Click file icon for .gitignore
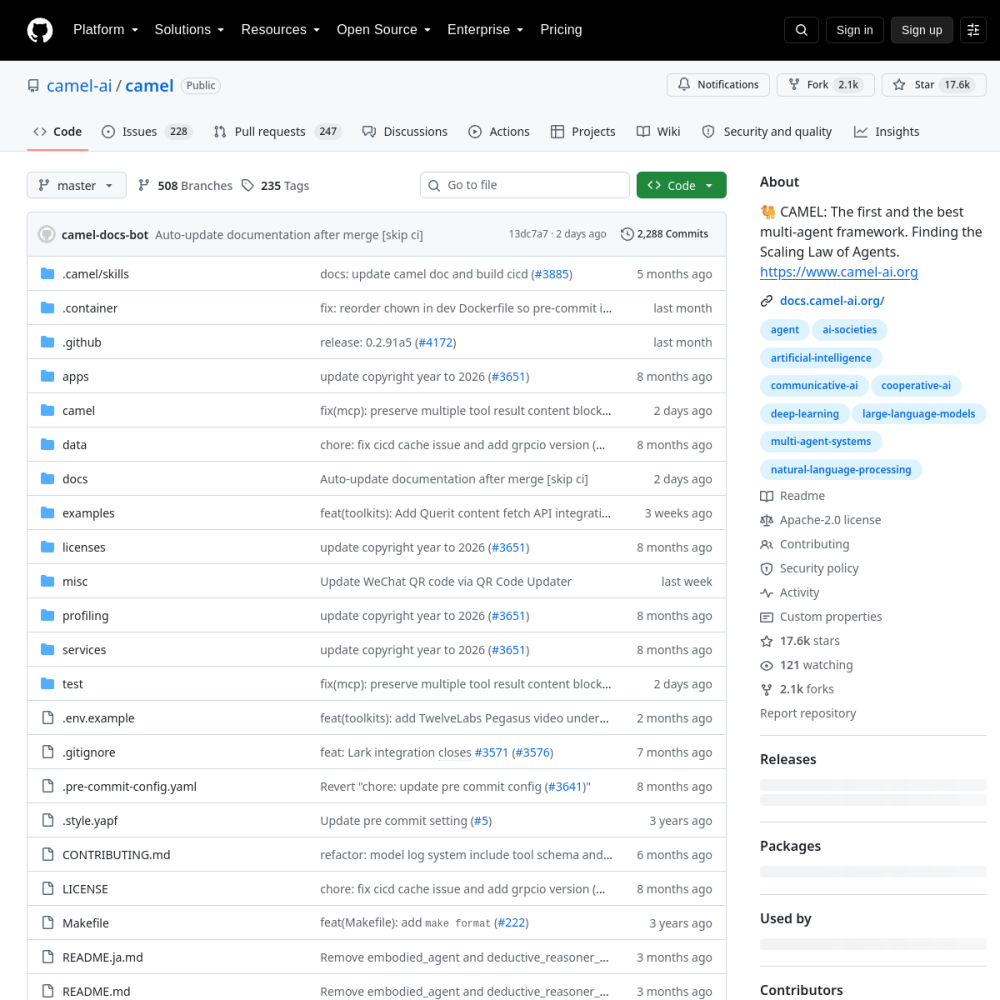Viewport: 1000px width, 1000px height. pyautogui.click(x=47, y=752)
